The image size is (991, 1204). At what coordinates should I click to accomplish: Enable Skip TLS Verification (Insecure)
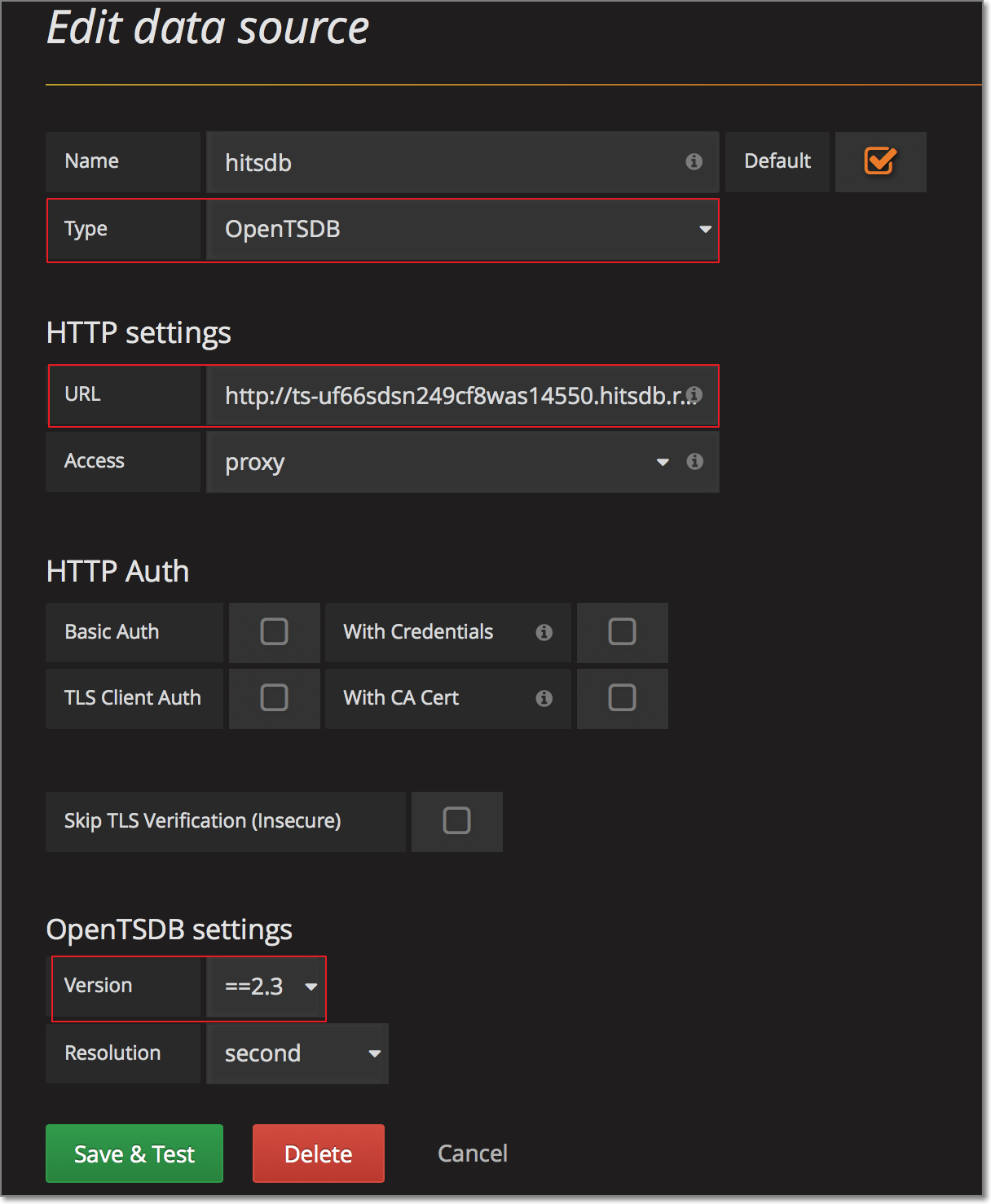tap(456, 821)
